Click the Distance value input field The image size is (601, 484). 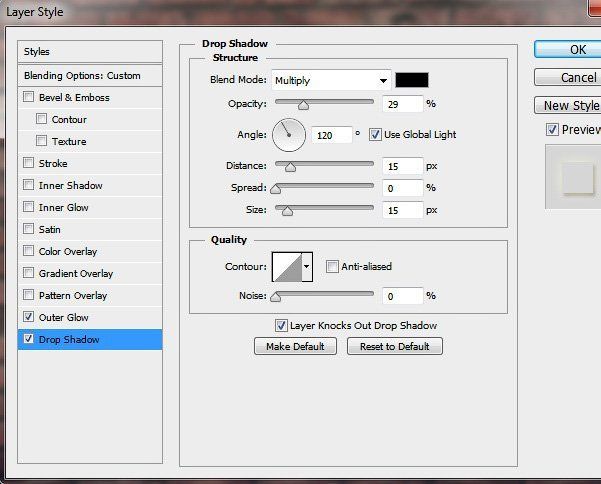(x=400, y=166)
